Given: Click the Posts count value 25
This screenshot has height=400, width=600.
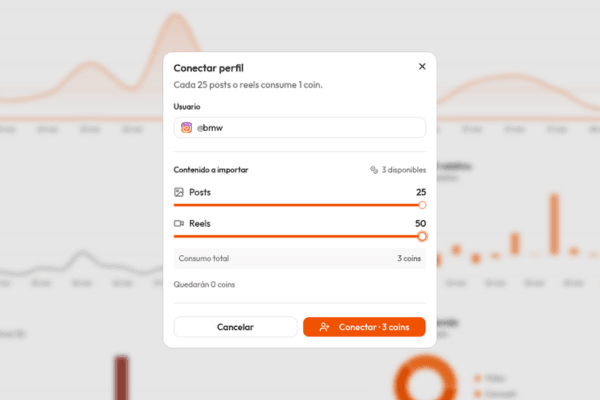Looking at the screenshot, I should coord(421,191).
